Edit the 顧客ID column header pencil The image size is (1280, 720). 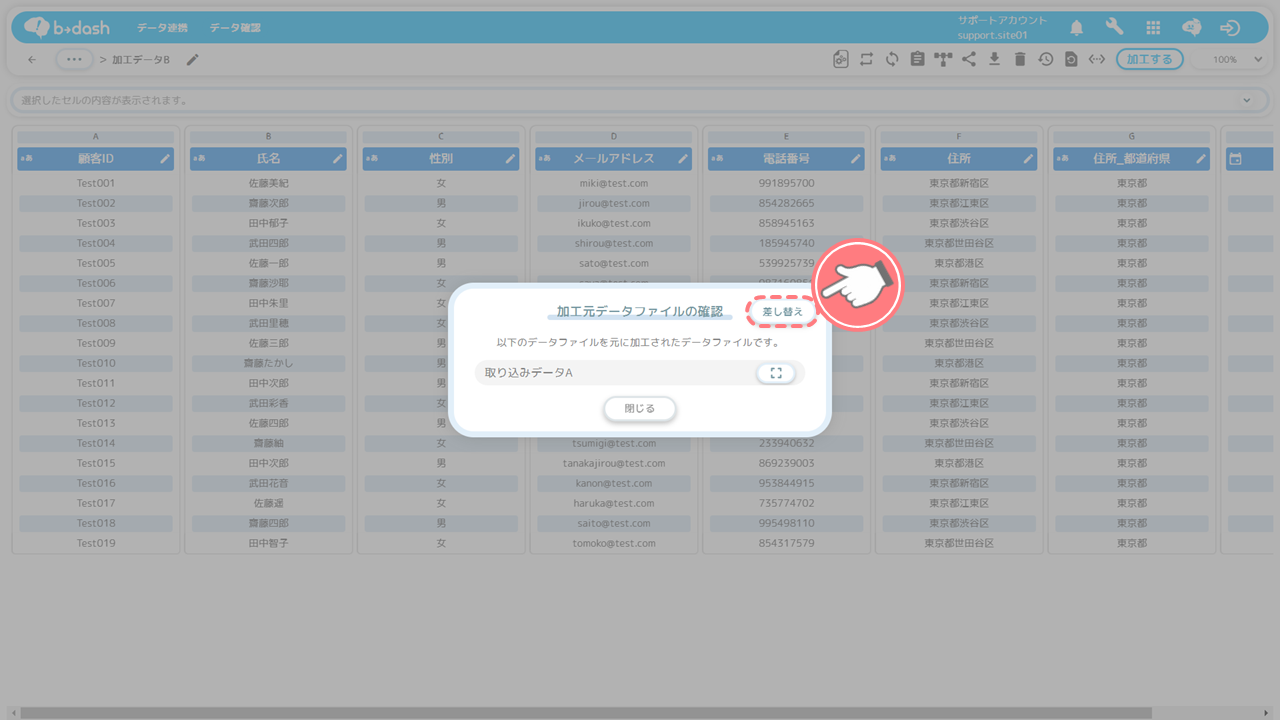[x=164, y=159]
